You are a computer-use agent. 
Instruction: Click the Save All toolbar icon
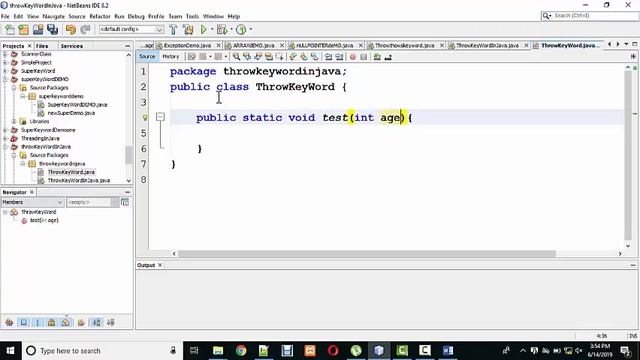tap(52, 29)
